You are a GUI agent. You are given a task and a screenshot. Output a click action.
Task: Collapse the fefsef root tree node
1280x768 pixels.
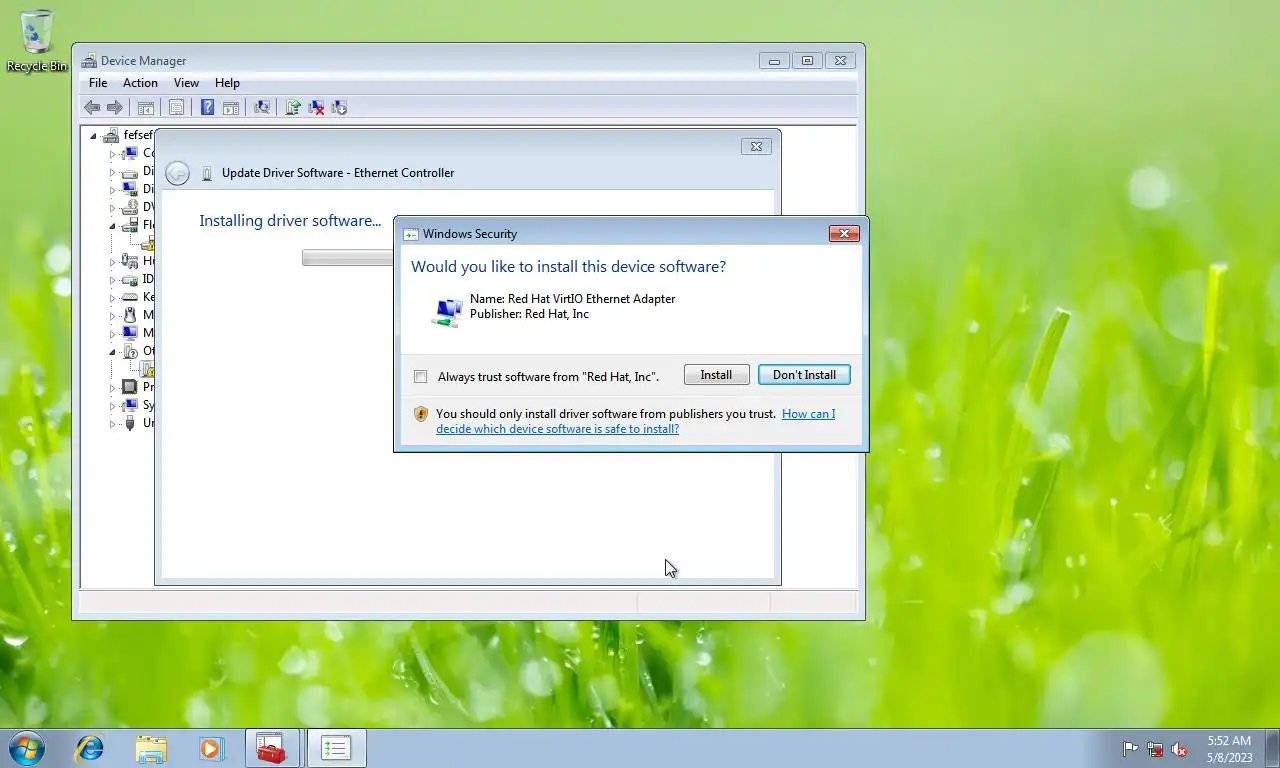(94, 136)
